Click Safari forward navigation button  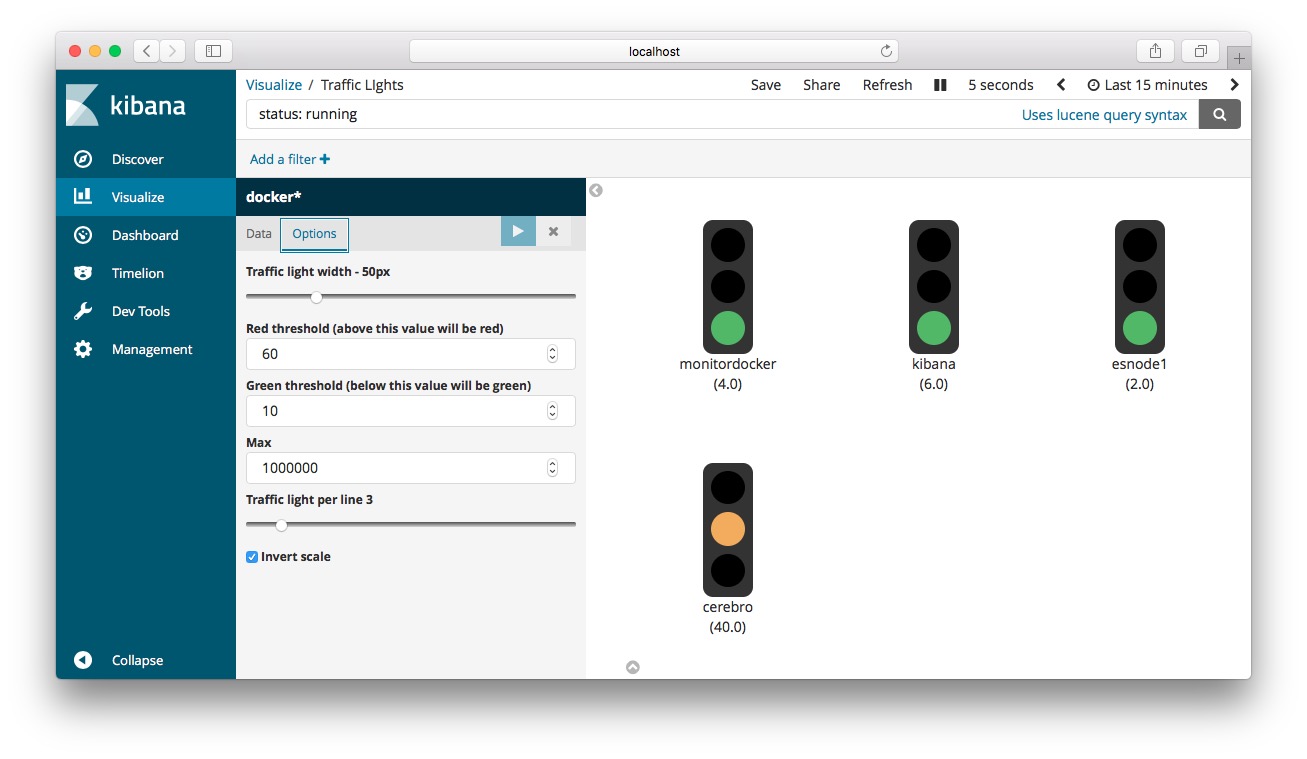point(172,51)
